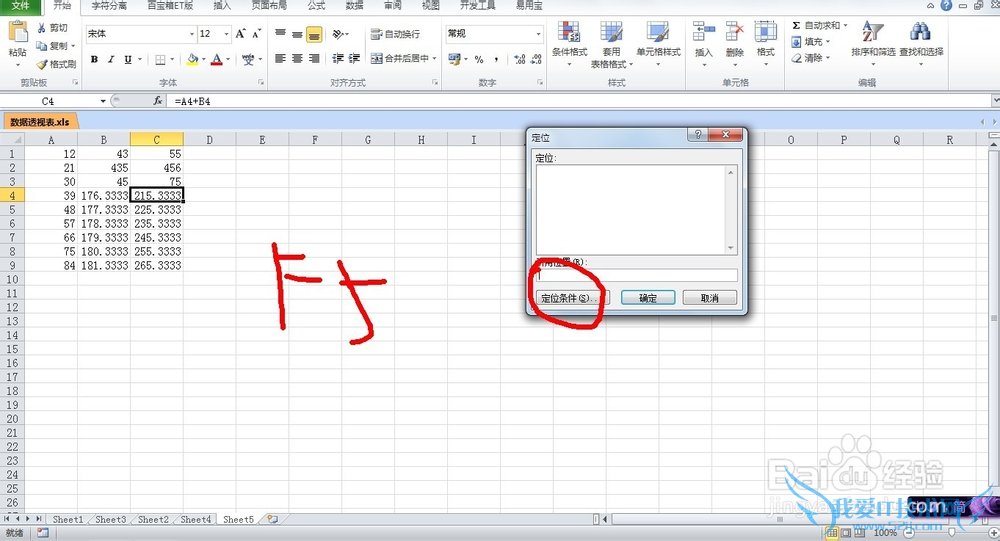Click cell A1 containing 12
This screenshot has height=541, width=1000.
(51, 154)
